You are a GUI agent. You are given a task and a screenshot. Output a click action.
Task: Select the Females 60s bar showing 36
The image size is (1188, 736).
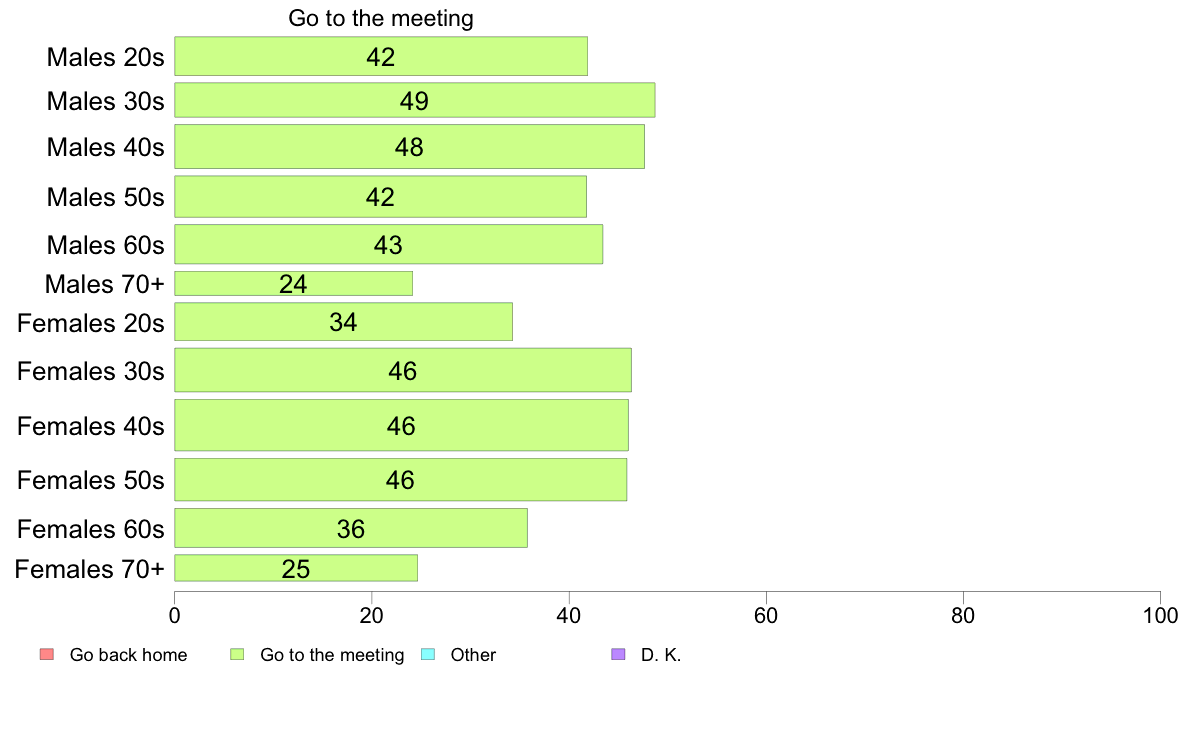(x=351, y=528)
